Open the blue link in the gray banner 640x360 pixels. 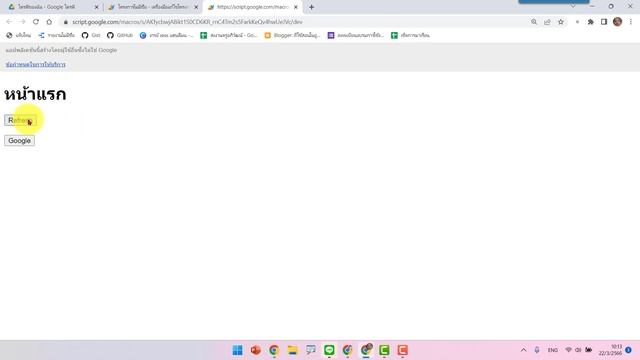(x=36, y=64)
